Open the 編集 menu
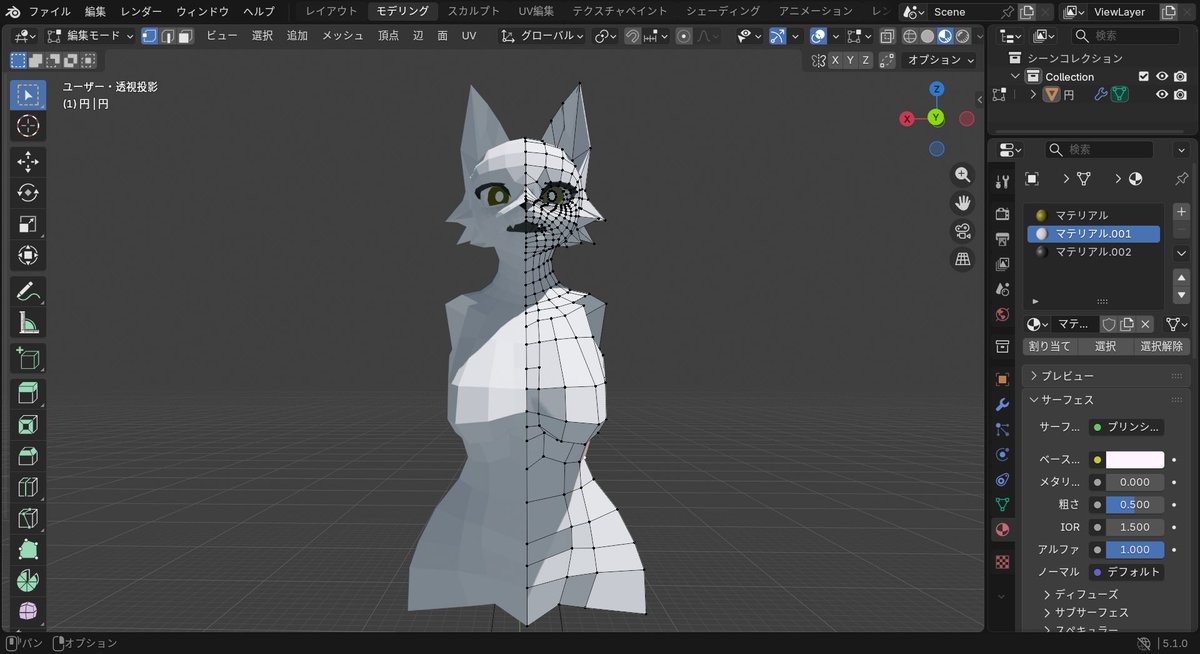 coord(95,12)
